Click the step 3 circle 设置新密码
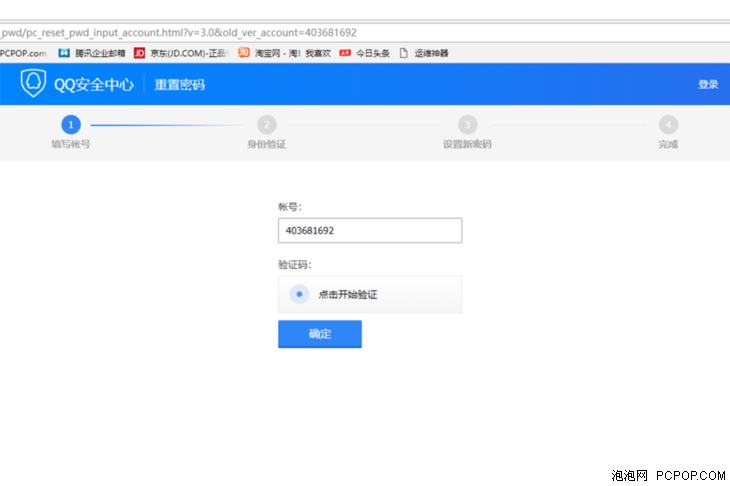 coord(467,125)
